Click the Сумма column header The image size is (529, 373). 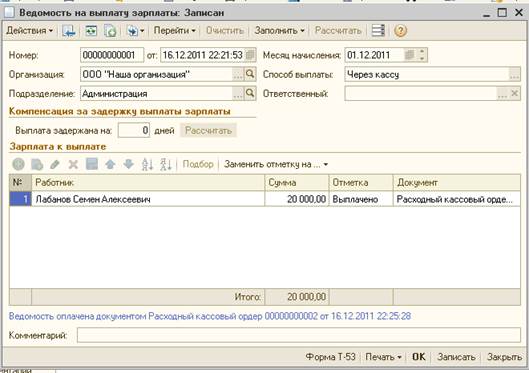point(297,182)
